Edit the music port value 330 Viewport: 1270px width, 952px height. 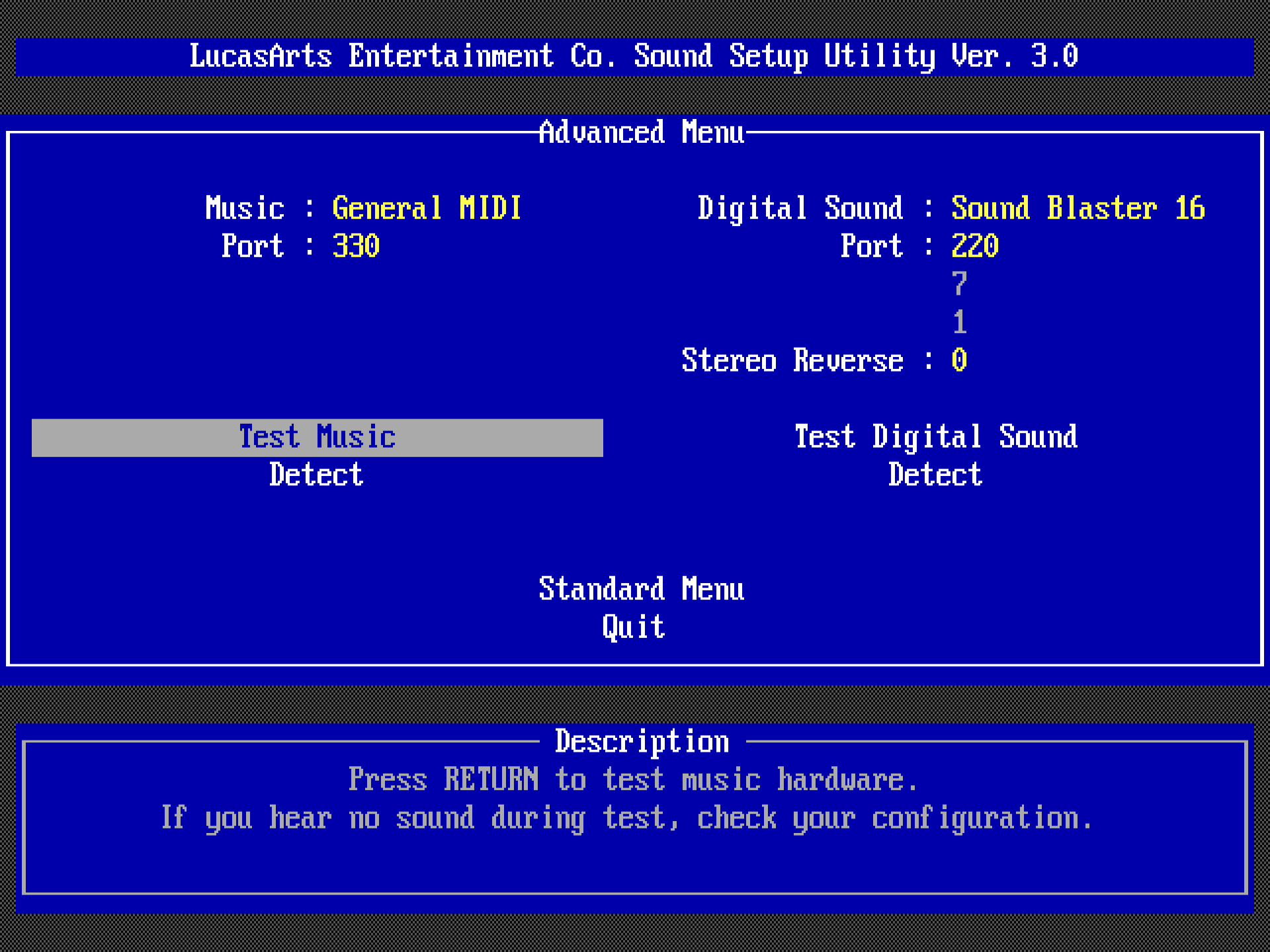click(x=356, y=246)
